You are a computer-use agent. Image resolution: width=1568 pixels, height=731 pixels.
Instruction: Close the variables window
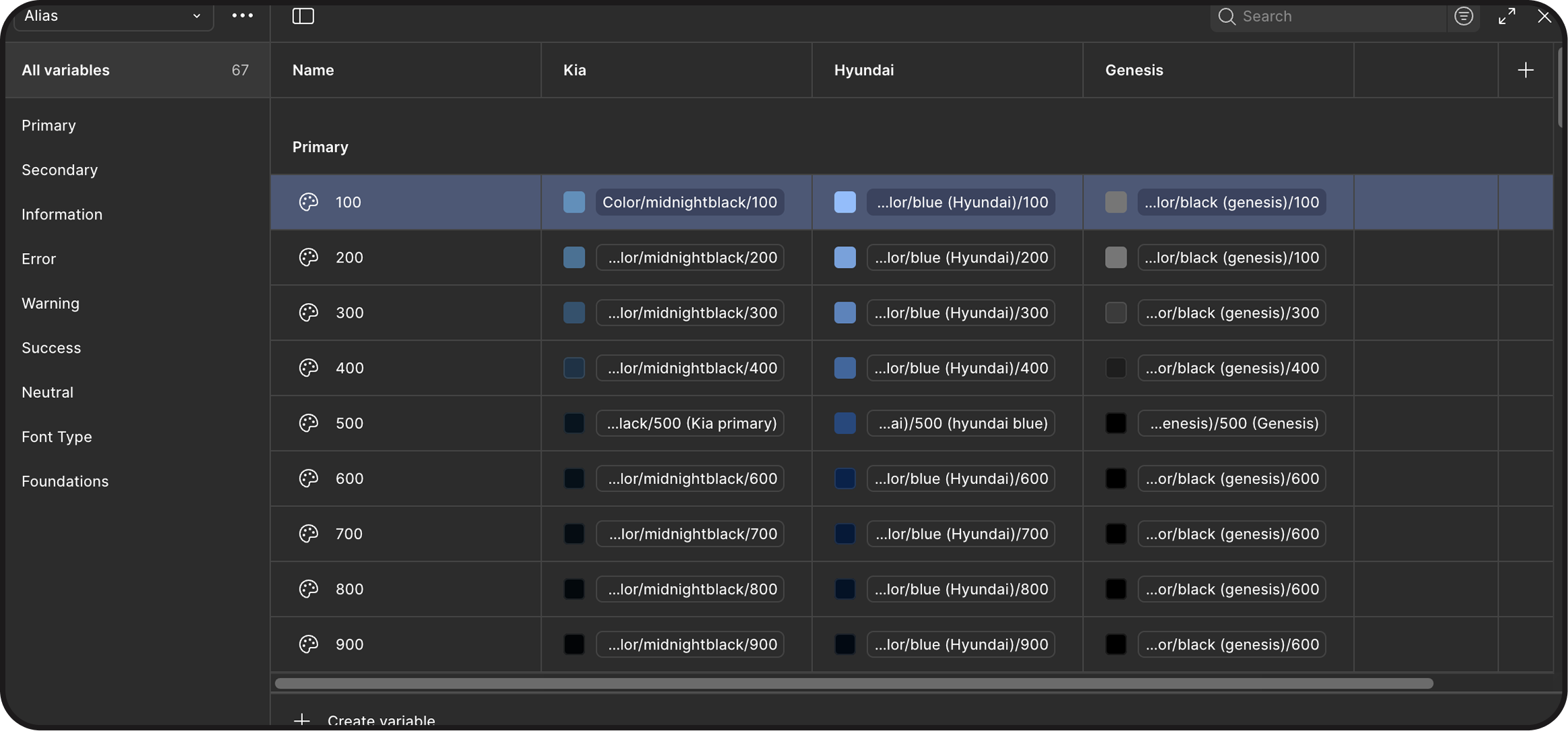click(x=1544, y=16)
